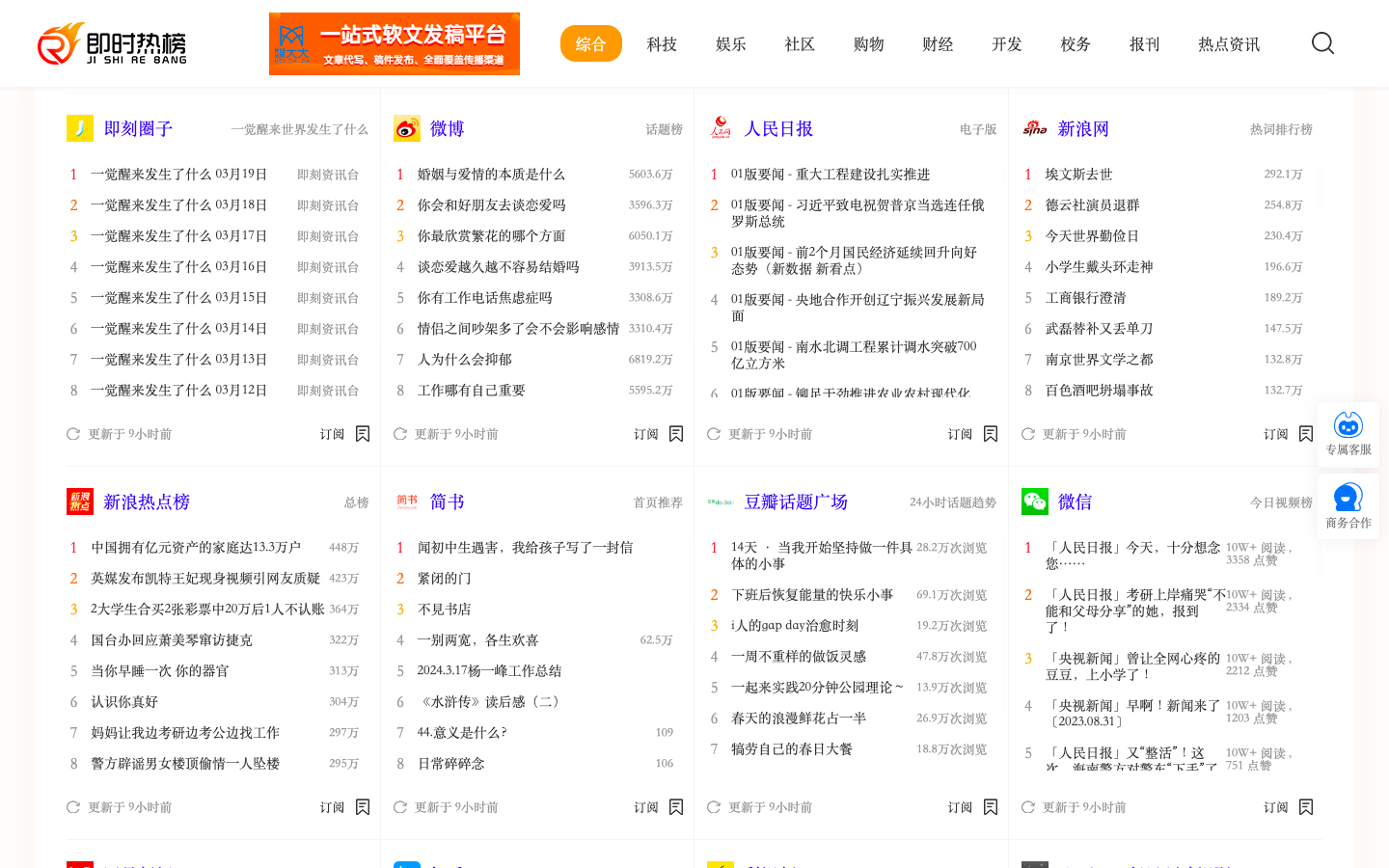
Task: Switch to the 娱乐 tab
Action: point(731,44)
